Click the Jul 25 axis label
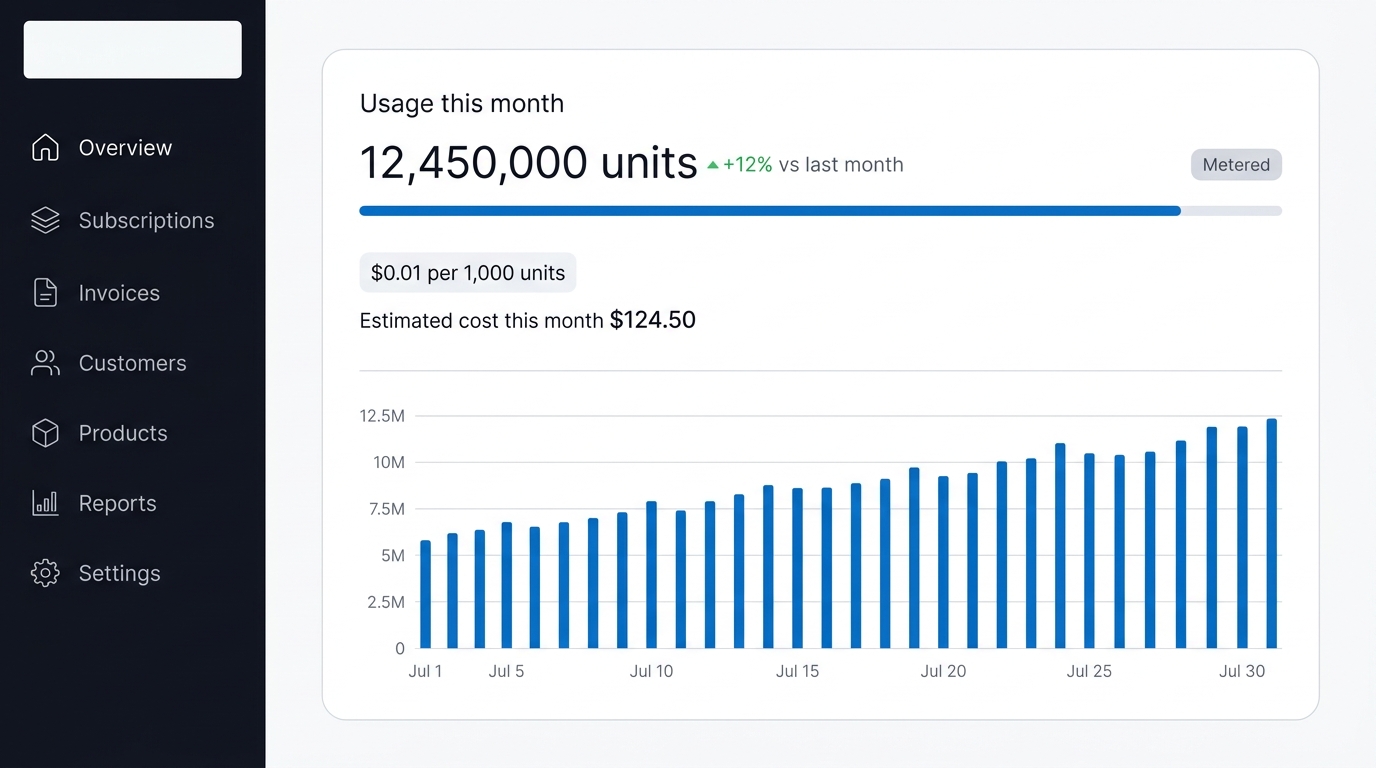The image size is (1376, 768). [1089, 672]
